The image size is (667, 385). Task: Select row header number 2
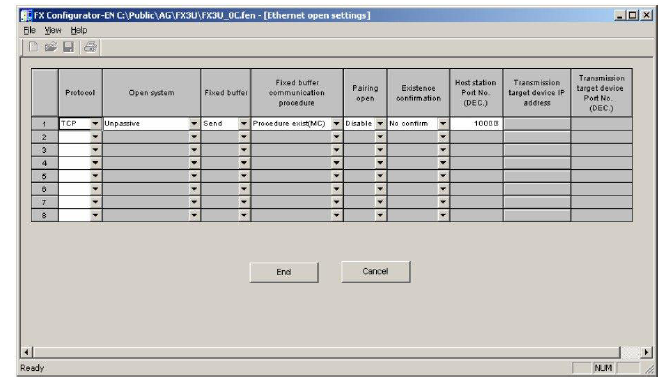click(x=44, y=137)
